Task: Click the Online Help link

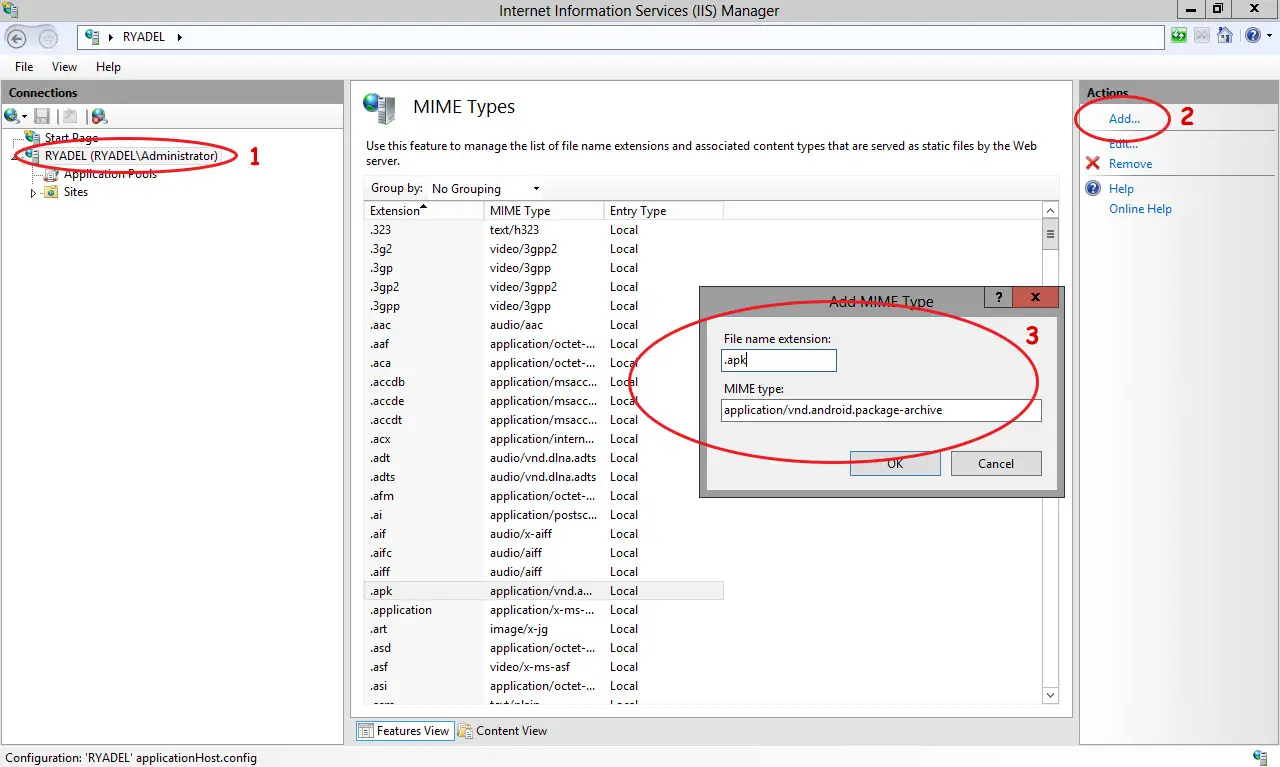Action: click(1140, 209)
